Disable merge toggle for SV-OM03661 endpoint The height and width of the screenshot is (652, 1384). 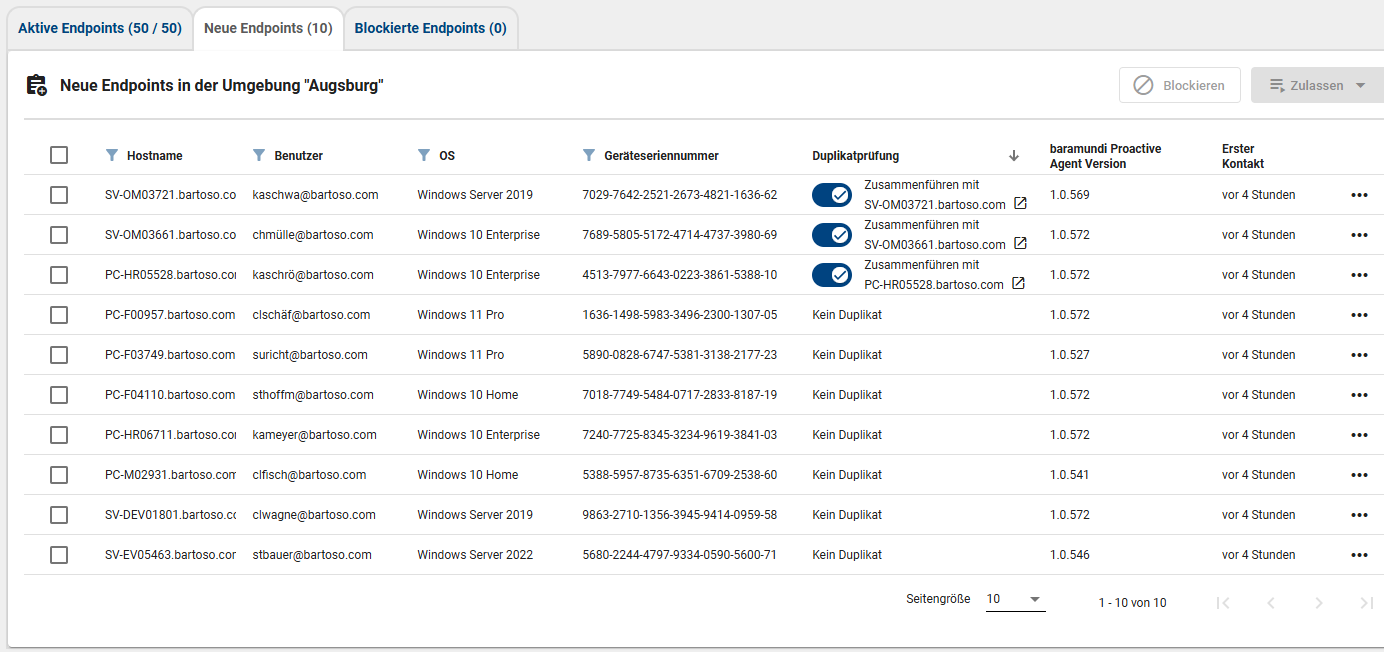[831, 235]
